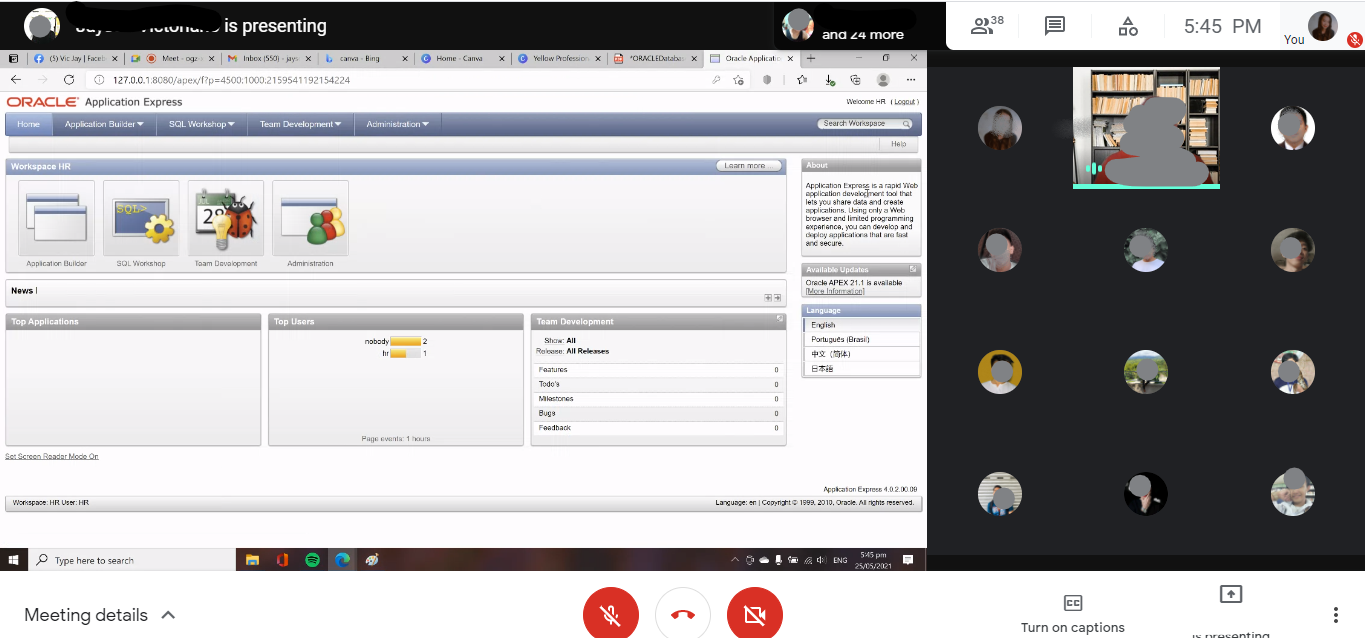Click the red leave call button
The image size is (1365, 638).
(x=683, y=614)
